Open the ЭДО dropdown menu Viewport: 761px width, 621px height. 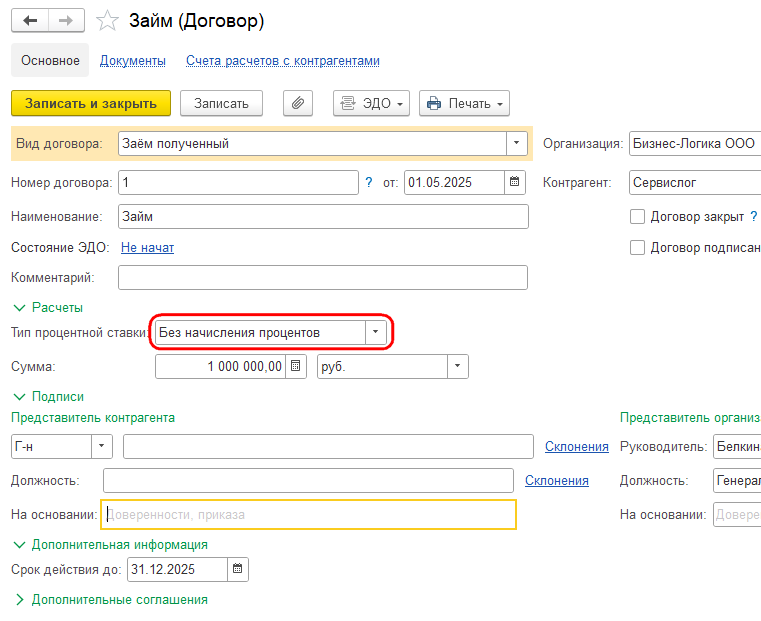tap(371, 103)
